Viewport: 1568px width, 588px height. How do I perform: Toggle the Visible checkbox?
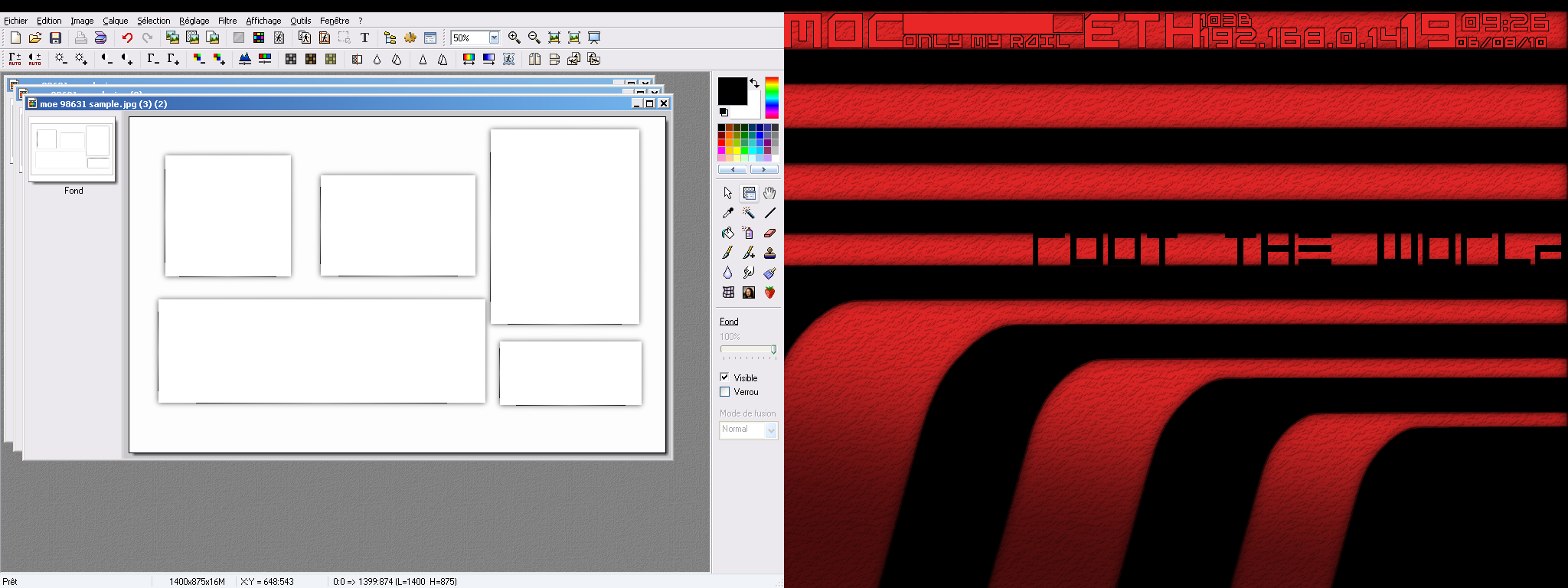(x=725, y=377)
